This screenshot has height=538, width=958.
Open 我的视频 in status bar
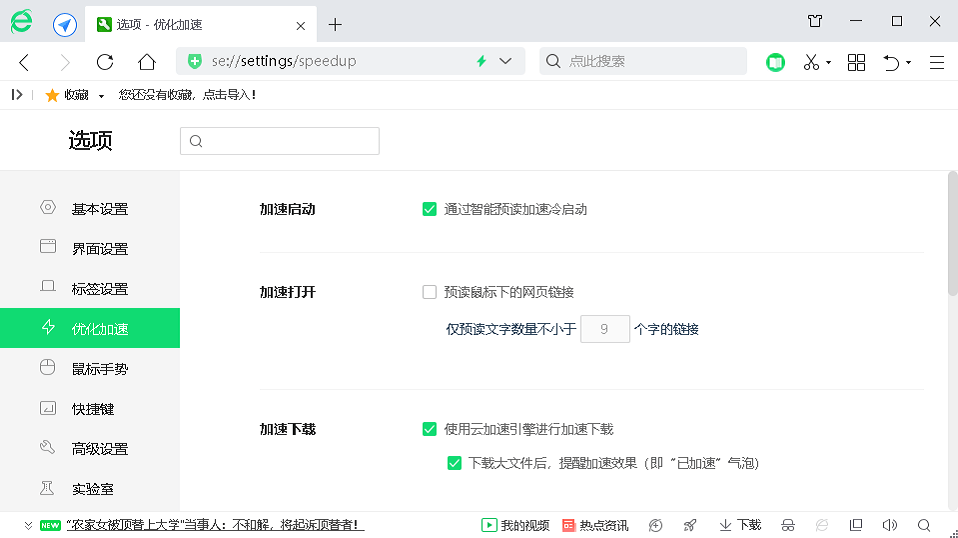[515, 525]
